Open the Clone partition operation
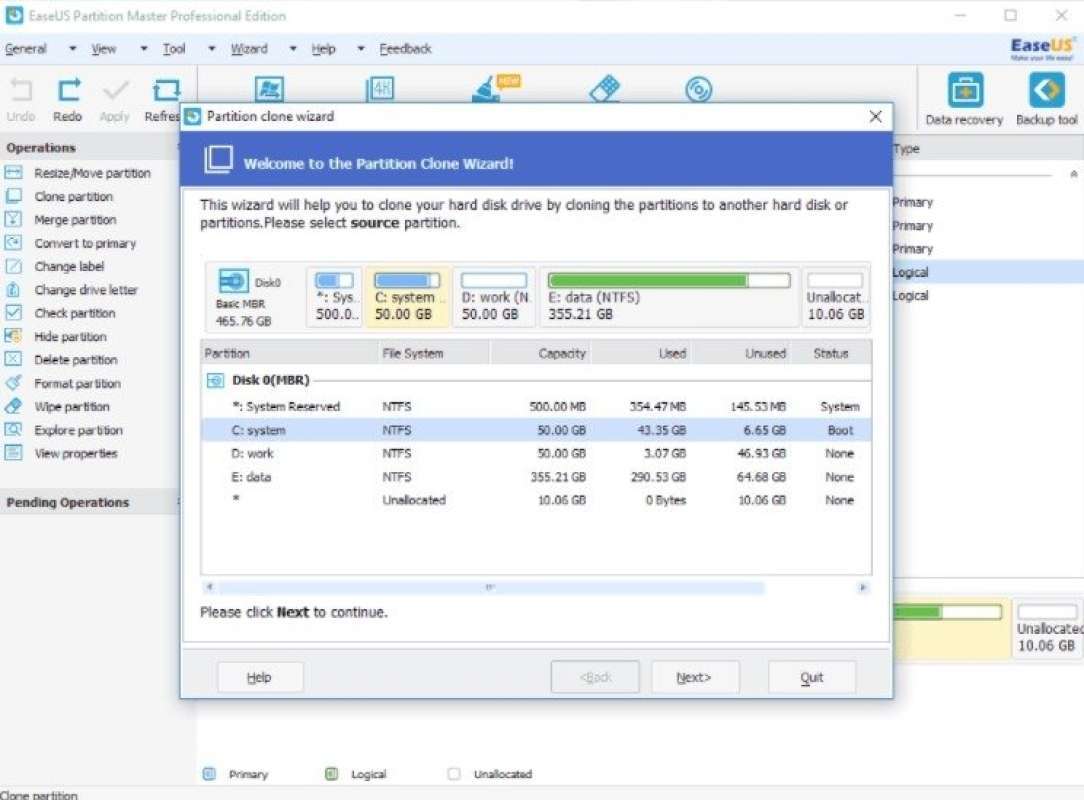Viewport: 1084px width, 800px height. point(76,196)
